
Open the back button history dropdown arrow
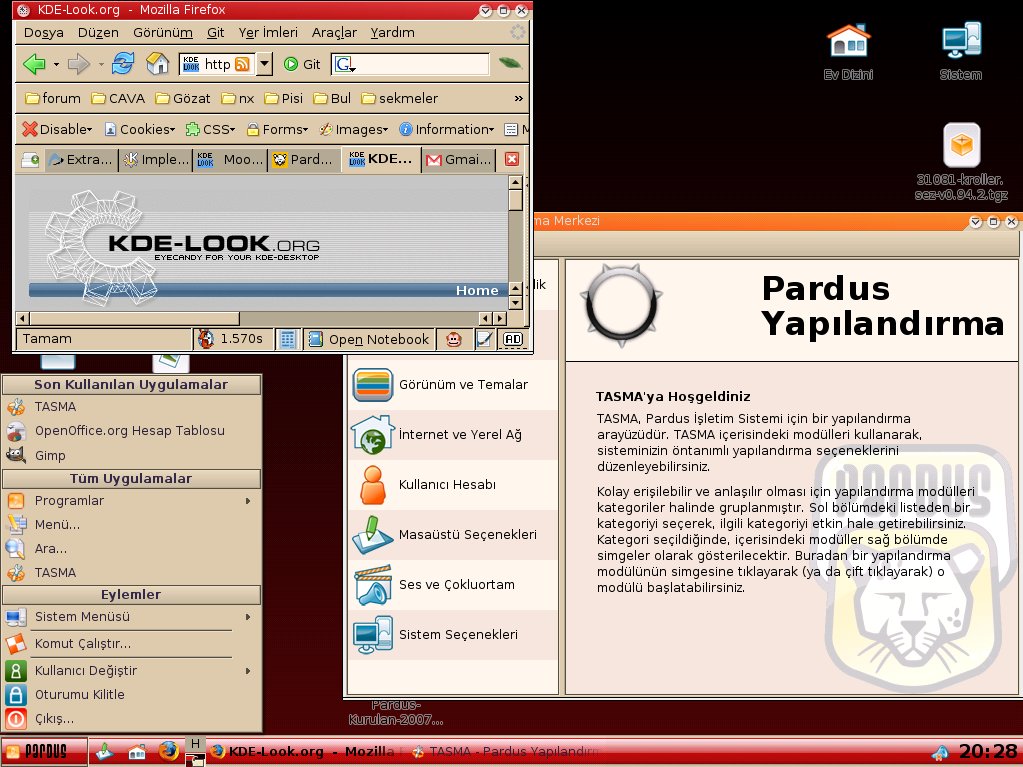tap(56, 64)
